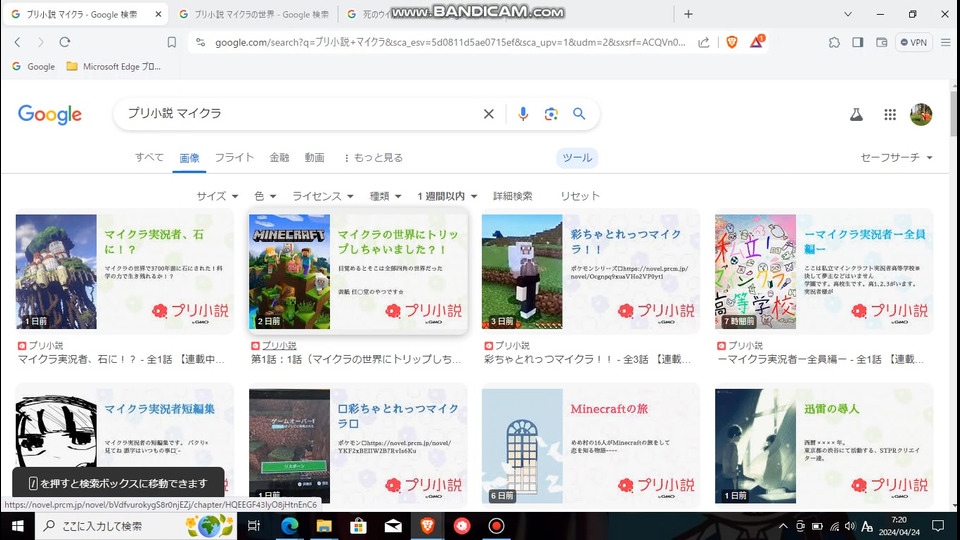Launch Microsoft Edge from the taskbar

tap(289, 526)
